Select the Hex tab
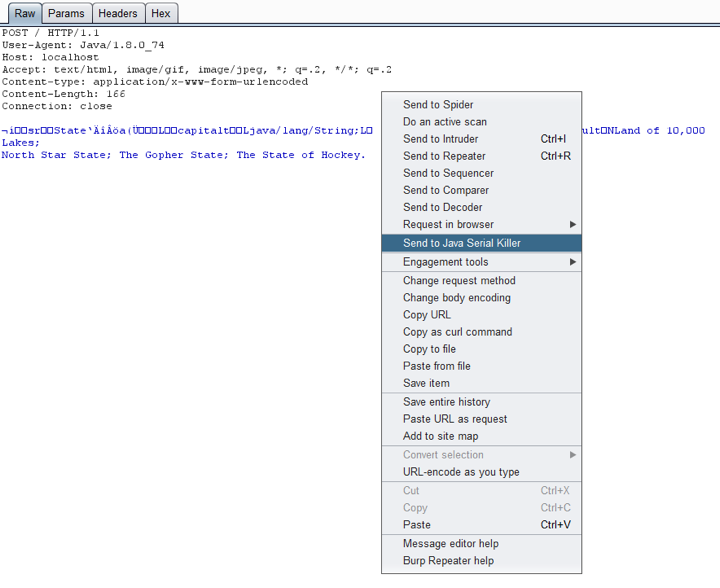Image resolution: width=720 pixels, height=588 pixels. coord(160,14)
